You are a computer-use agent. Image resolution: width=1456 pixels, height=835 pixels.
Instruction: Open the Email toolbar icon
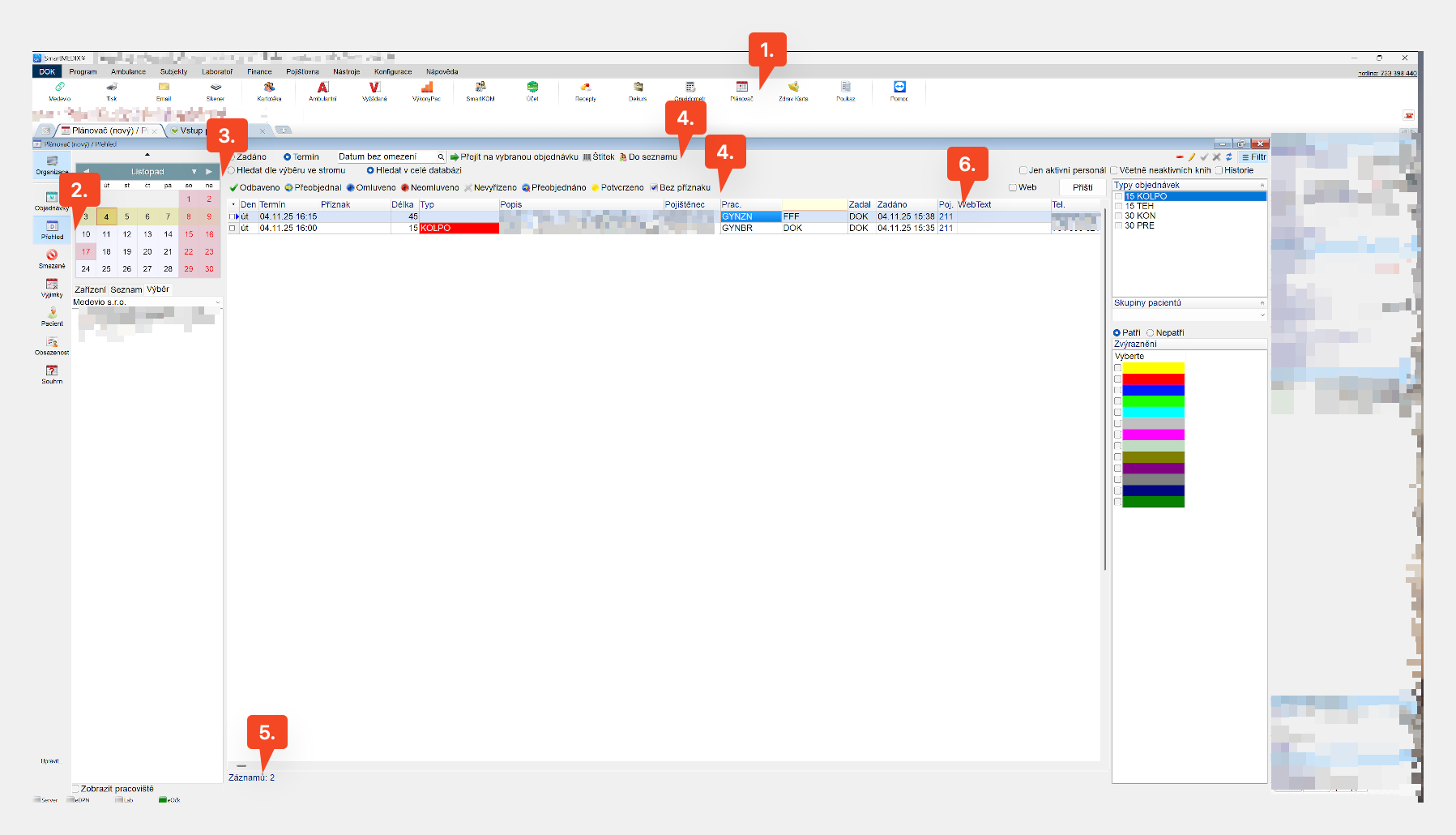tap(164, 90)
